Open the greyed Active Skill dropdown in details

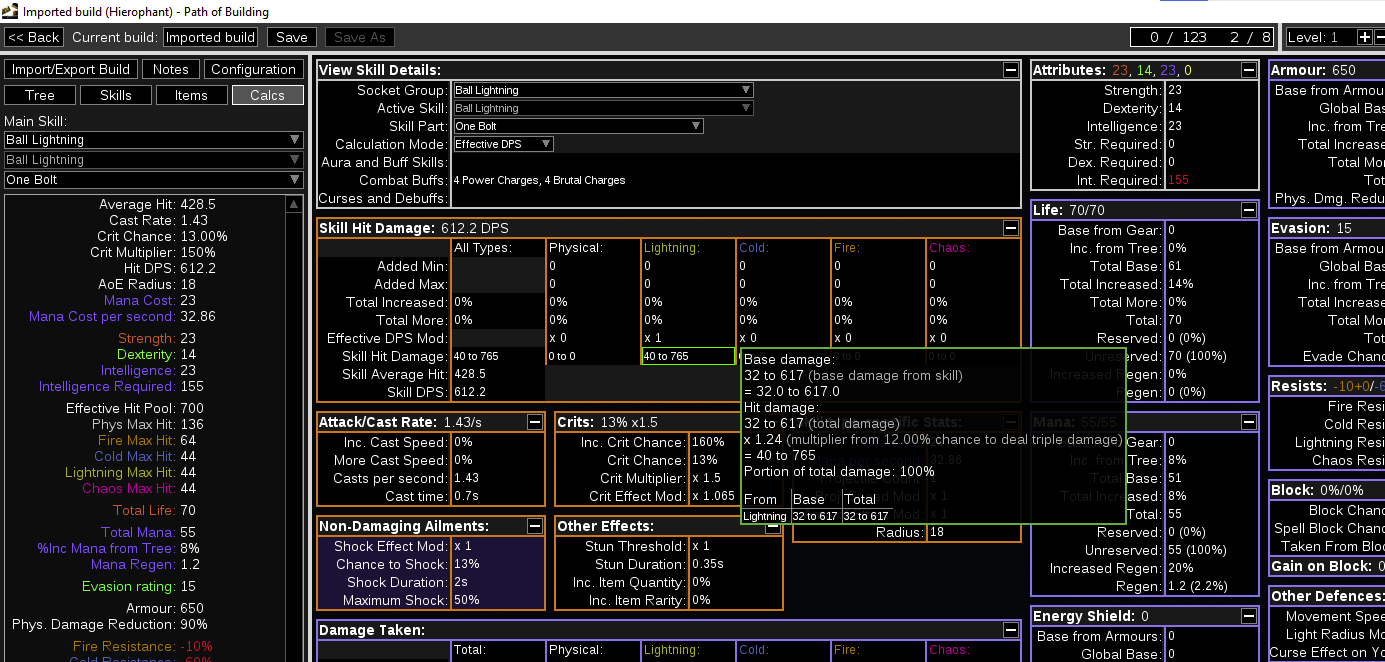(603, 108)
